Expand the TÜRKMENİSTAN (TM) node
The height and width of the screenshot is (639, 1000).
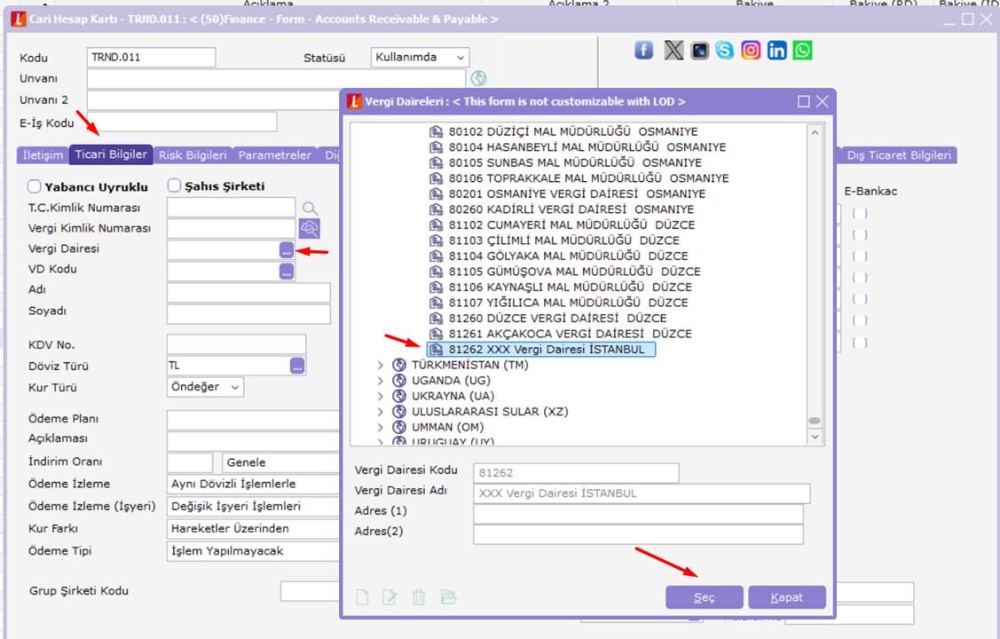coord(380,365)
